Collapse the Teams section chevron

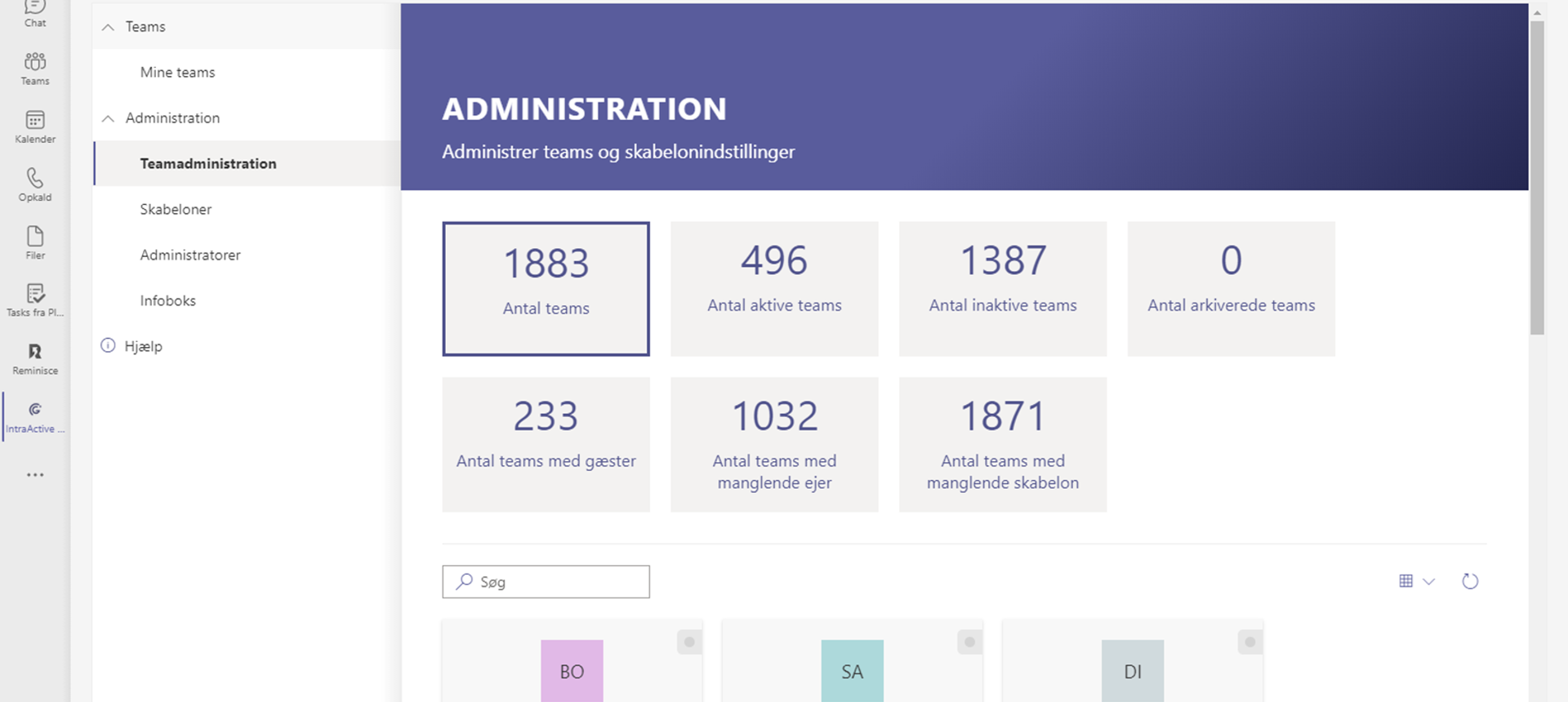click(x=108, y=27)
